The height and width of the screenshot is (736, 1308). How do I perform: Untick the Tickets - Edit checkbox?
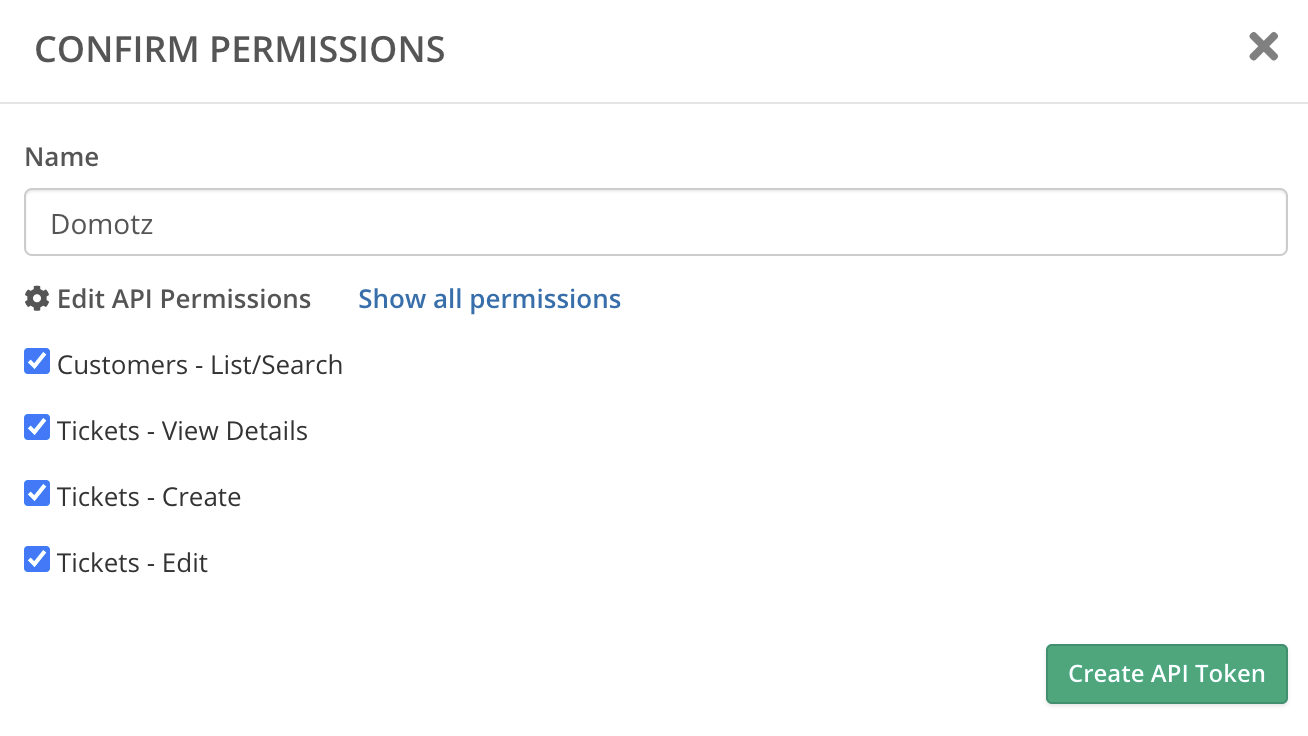[37, 560]
